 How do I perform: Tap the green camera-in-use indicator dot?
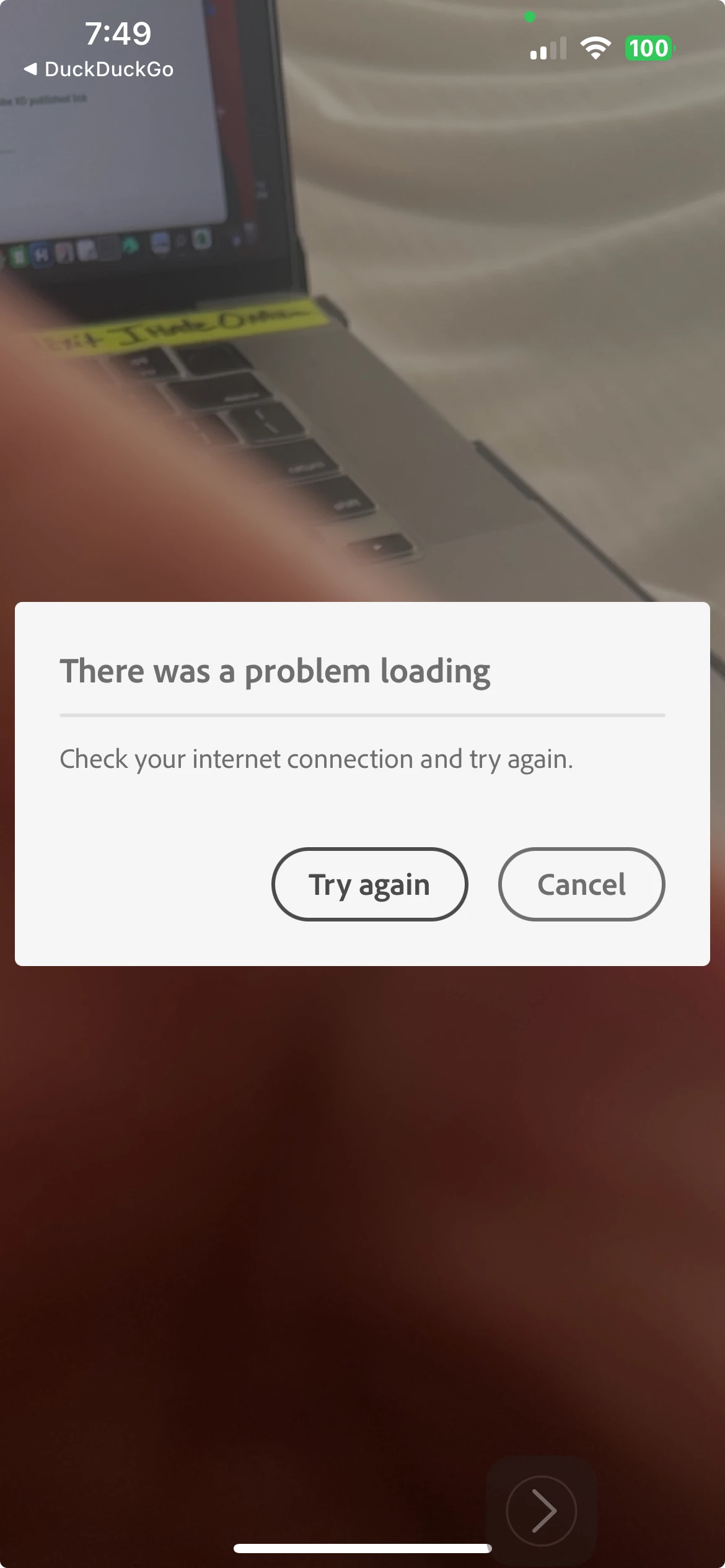point(530,17)
